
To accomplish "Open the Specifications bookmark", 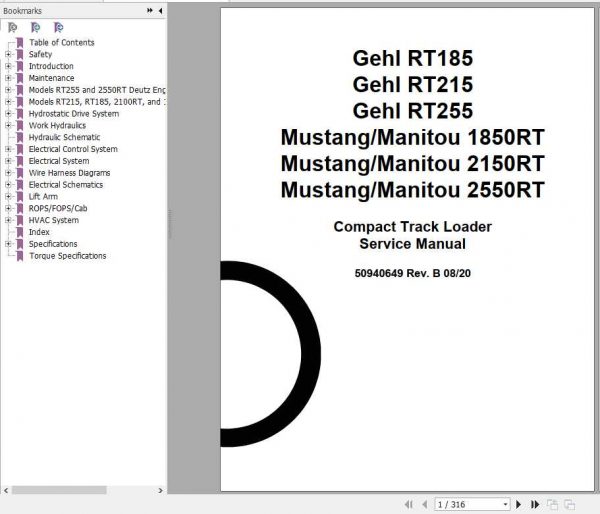I will 53,244.
